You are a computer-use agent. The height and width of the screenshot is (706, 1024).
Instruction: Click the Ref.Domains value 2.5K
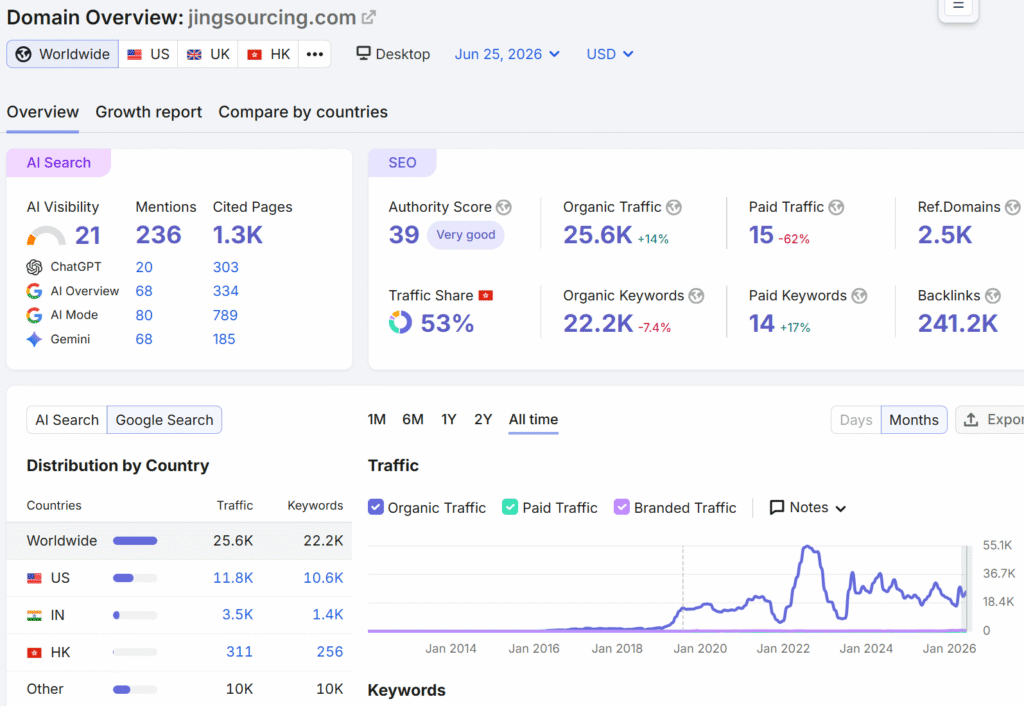click(x=945, y=235)
